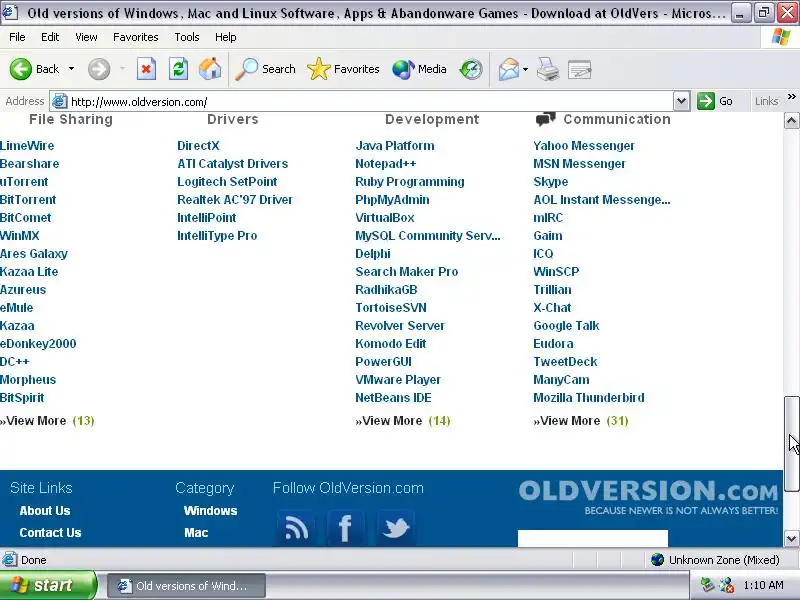Open the DirectX link
The height and width of the screenshot is (600, 800).
198,145
